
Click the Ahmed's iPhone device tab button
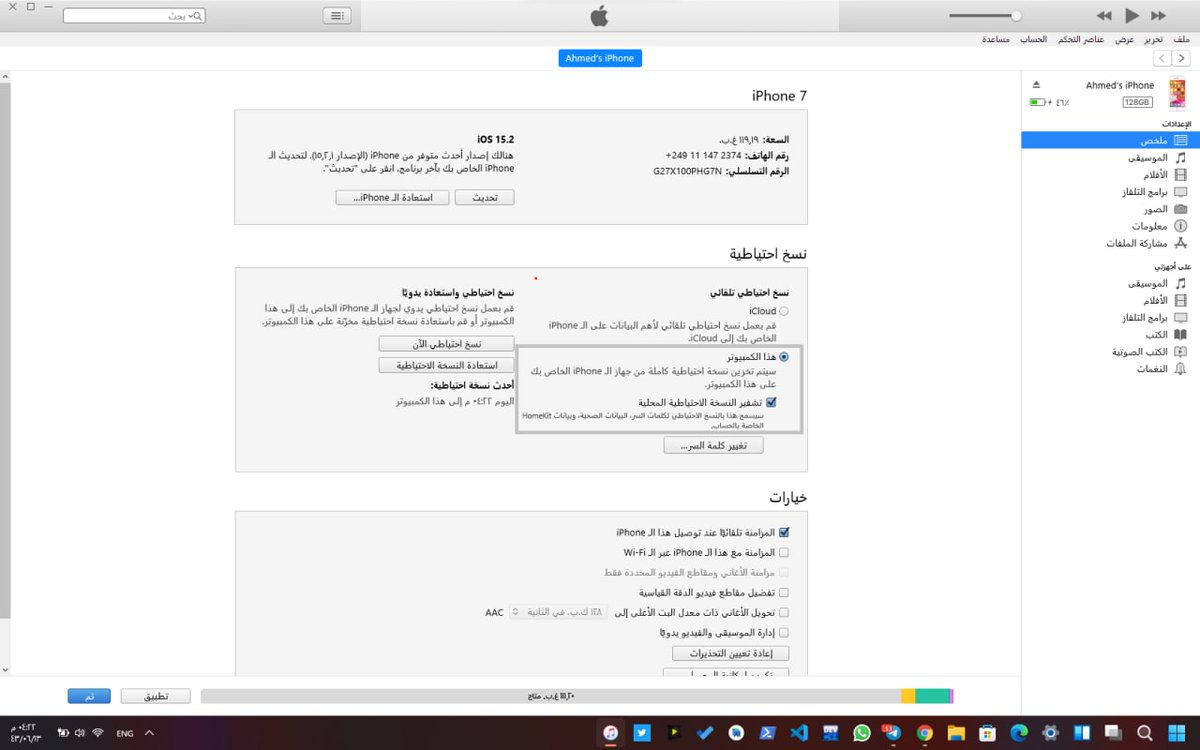(600, 58)
